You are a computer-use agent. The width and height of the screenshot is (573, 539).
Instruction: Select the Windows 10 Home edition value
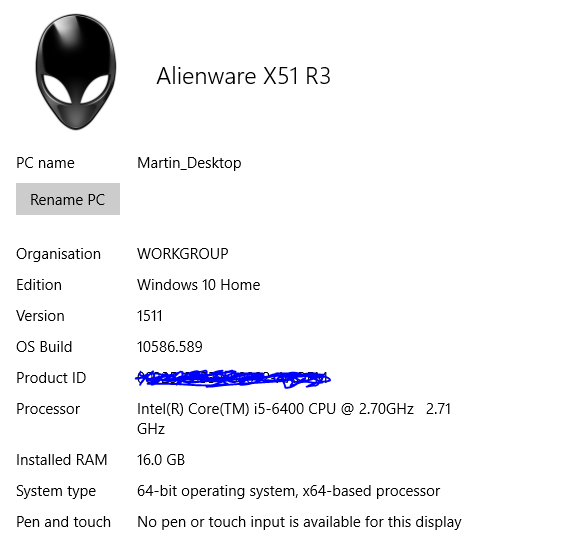pos(198,285)
